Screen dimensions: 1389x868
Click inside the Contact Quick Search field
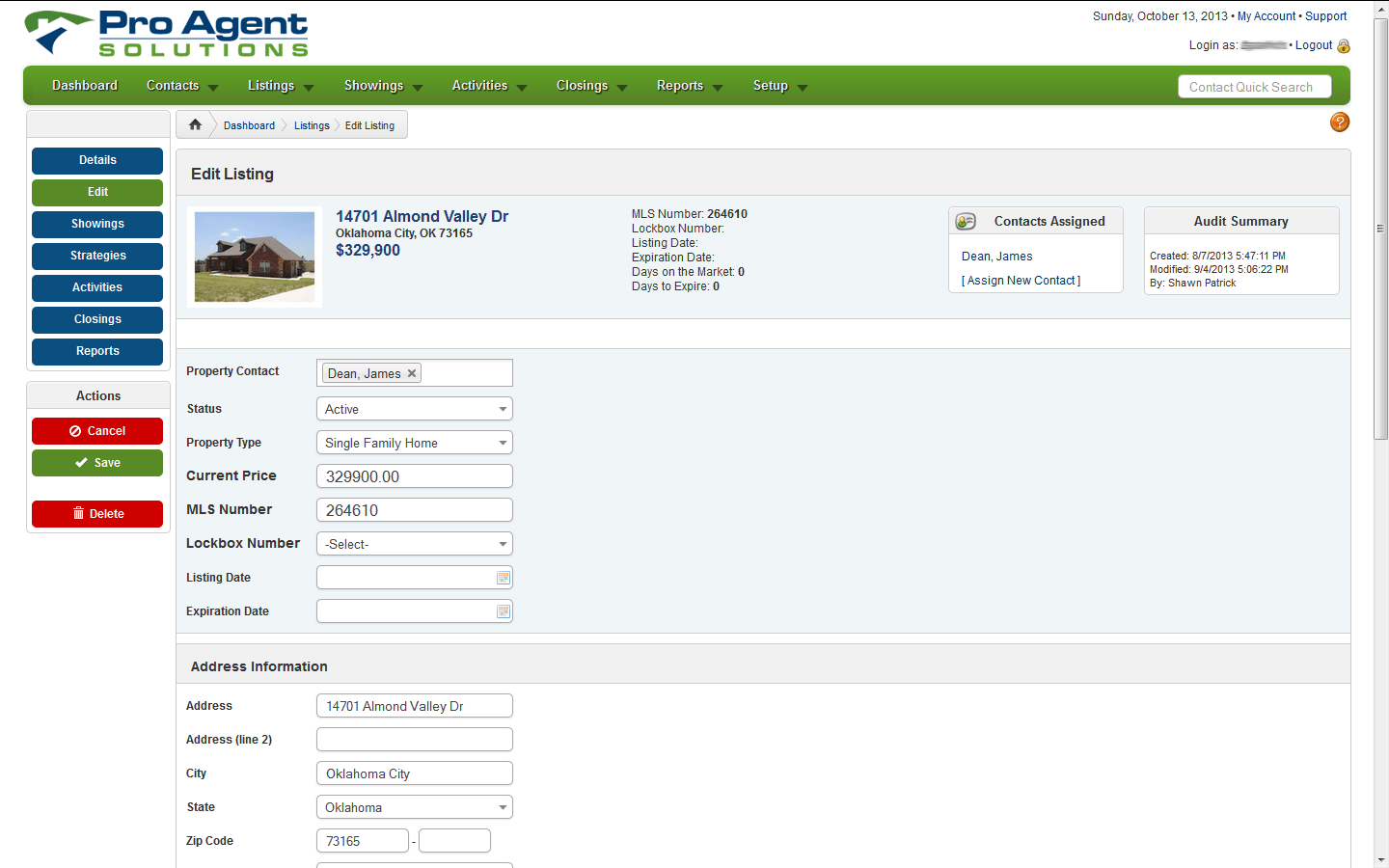[x=1254, y=86]
